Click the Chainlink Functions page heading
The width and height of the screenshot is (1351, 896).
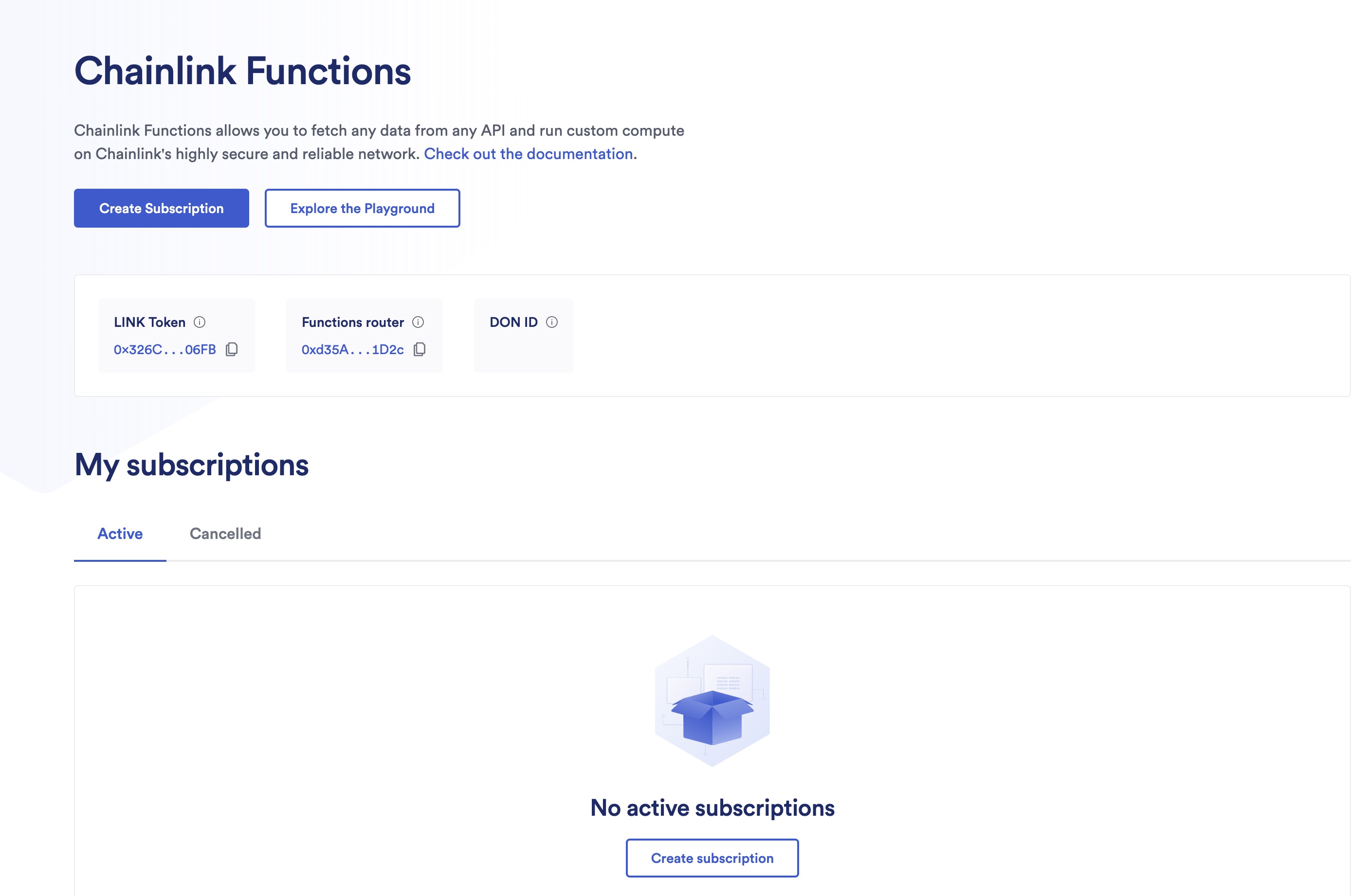pyautogui.click(x=242, y=70)
